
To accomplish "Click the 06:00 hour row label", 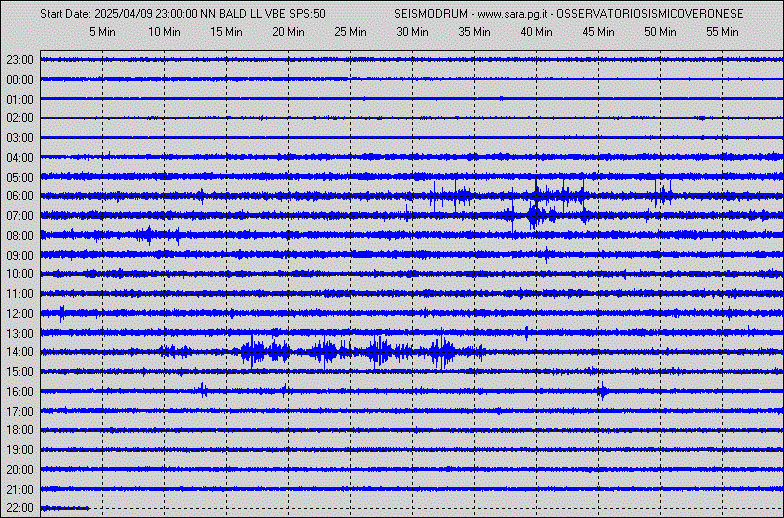I will point(20,196).
